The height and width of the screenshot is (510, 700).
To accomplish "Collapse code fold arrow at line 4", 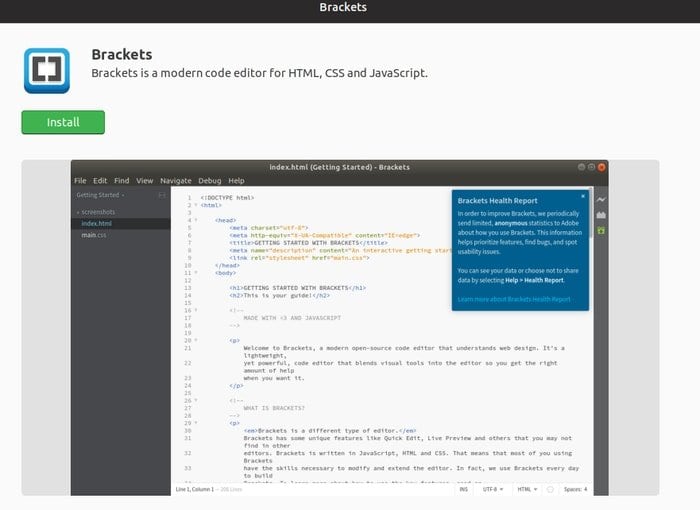I will (x=196, y=220).
